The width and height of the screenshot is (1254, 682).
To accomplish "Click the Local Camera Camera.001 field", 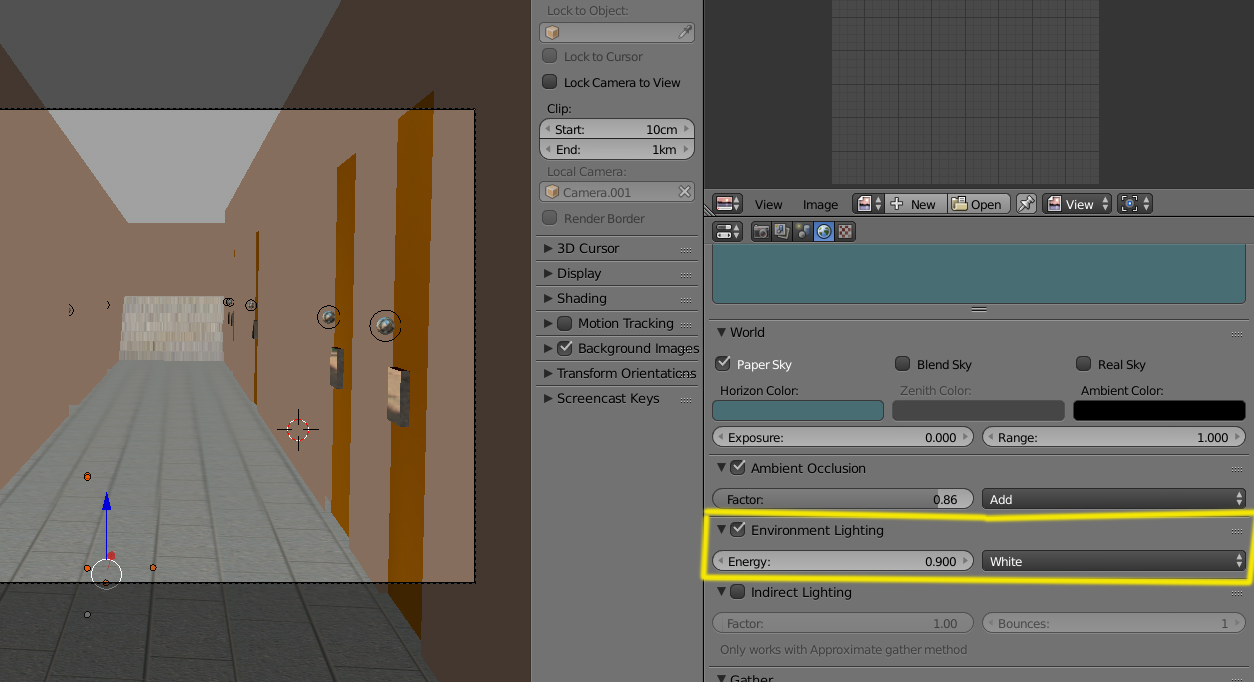I will click(617, 192).
